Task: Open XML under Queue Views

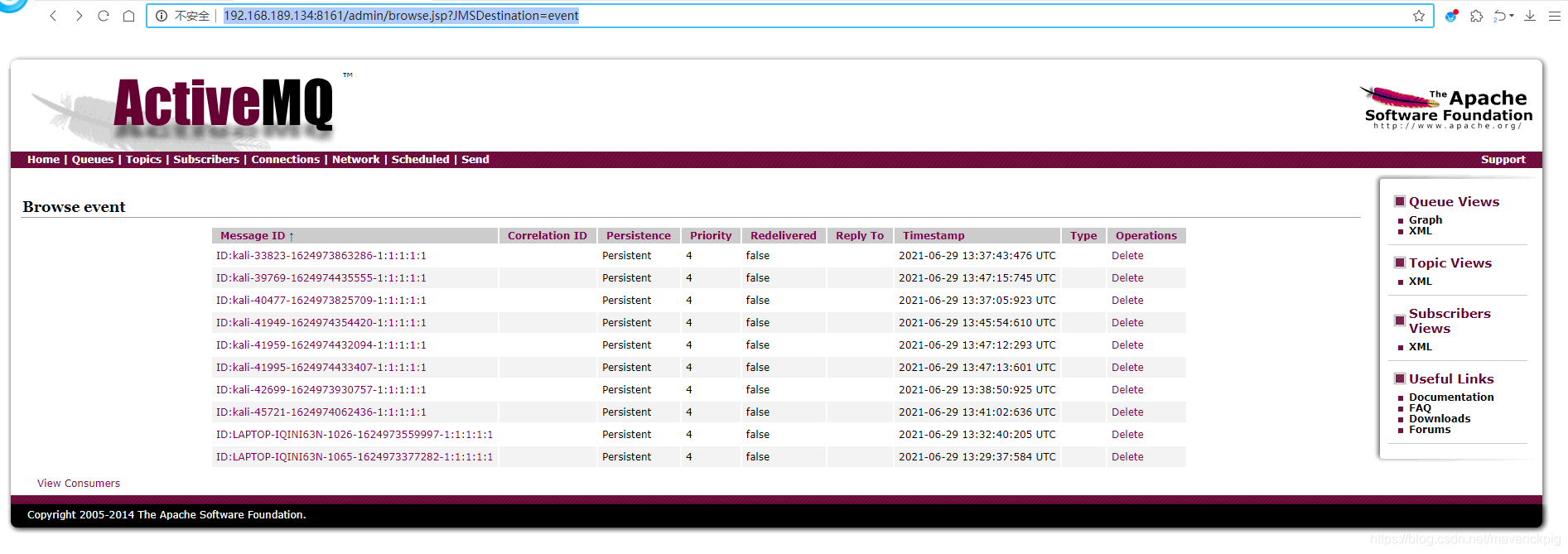Action: click(1421, 231)
